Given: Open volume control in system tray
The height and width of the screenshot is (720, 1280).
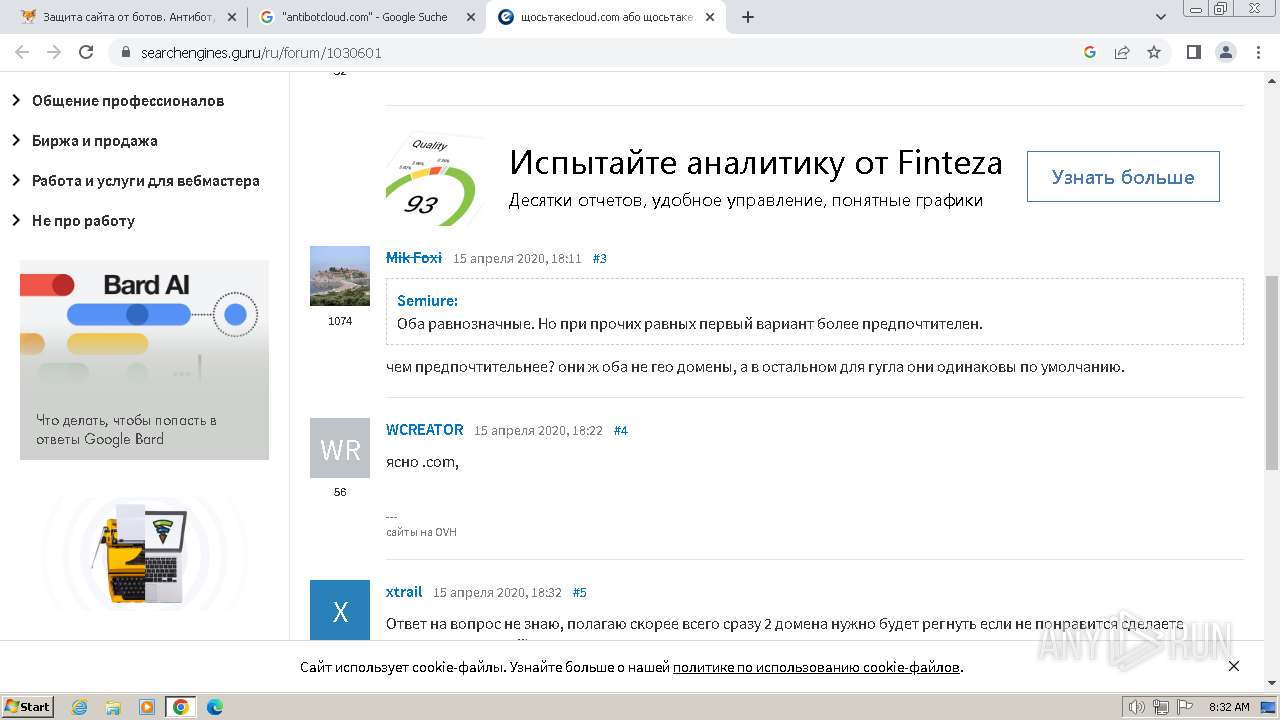Looking at the screenshot, I should coord(1137,707).
